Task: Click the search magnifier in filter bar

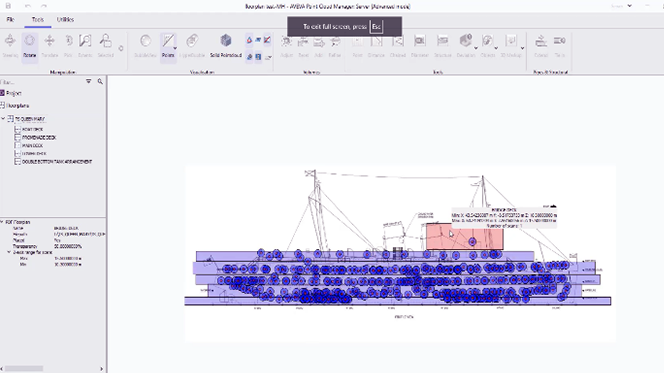Action: tap(100, 81)
